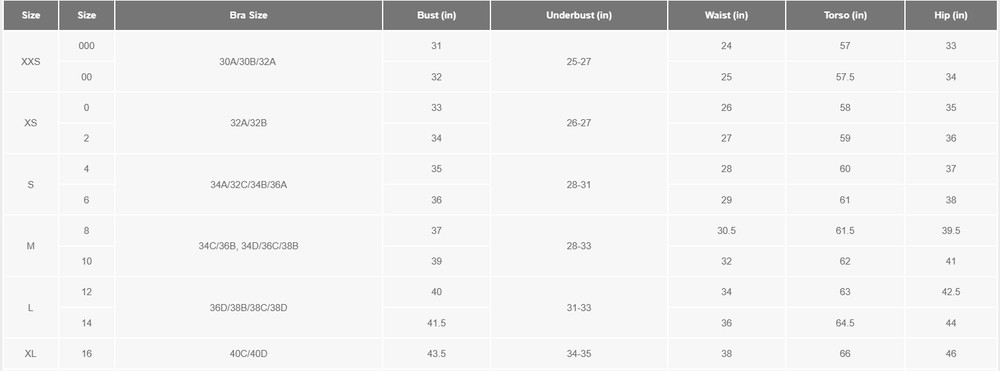Select the 34A/32C/34B/36A bra size cell
The height and width of the screenshot is (371, 1000).
coord(248,185)
